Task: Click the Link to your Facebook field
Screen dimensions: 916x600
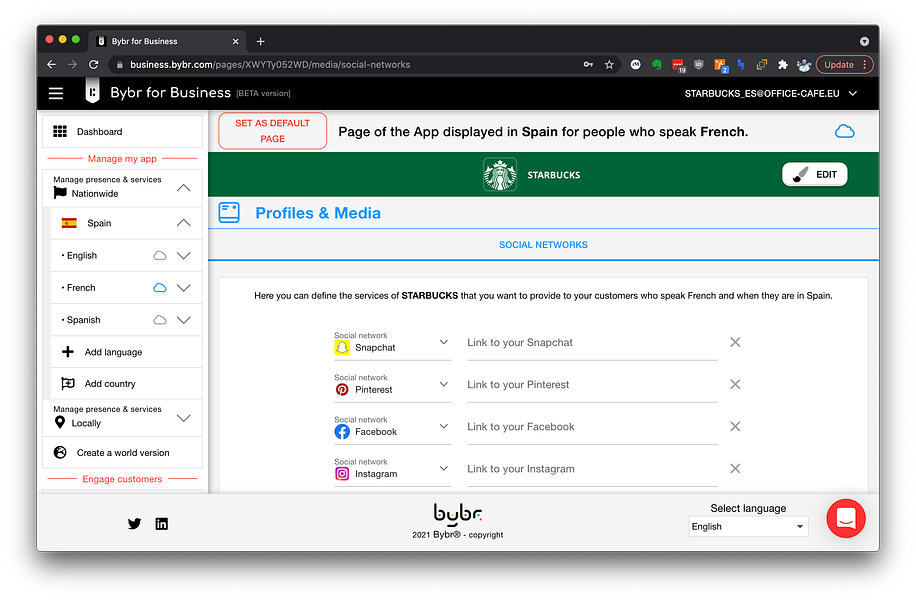Action: click(x=592, y=428)
